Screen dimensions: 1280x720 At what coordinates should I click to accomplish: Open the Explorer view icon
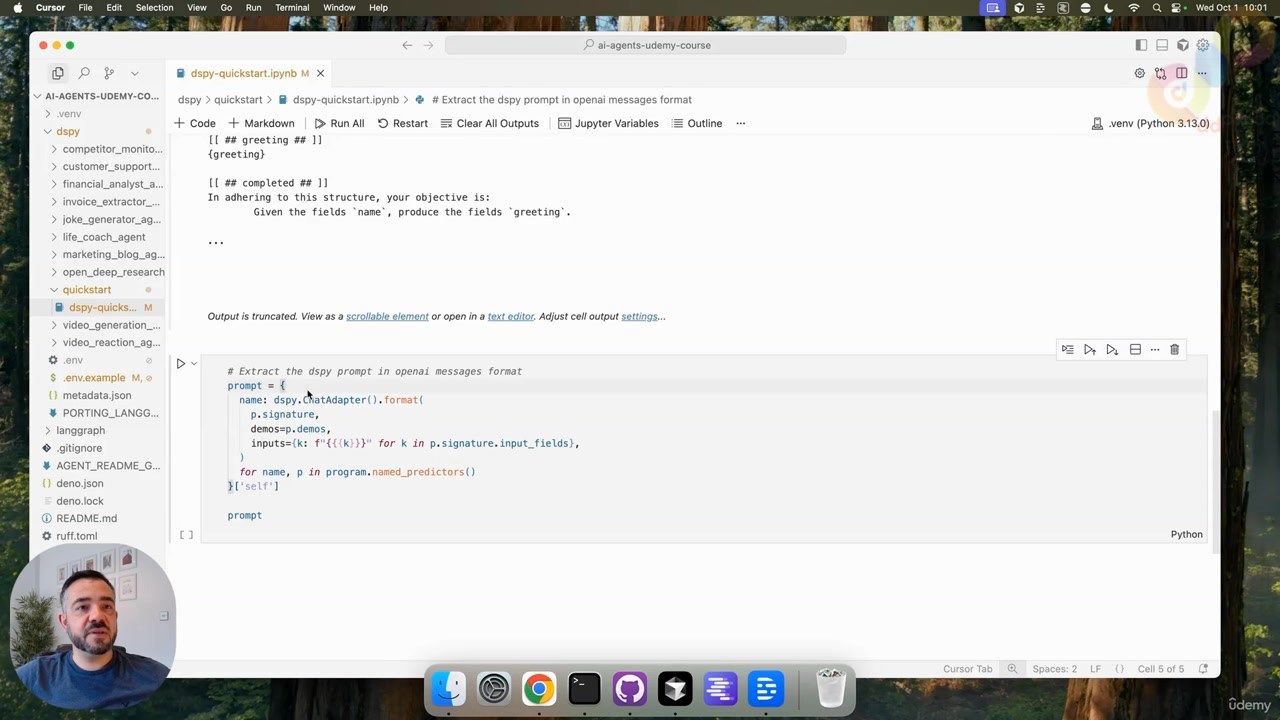point(58,73)
